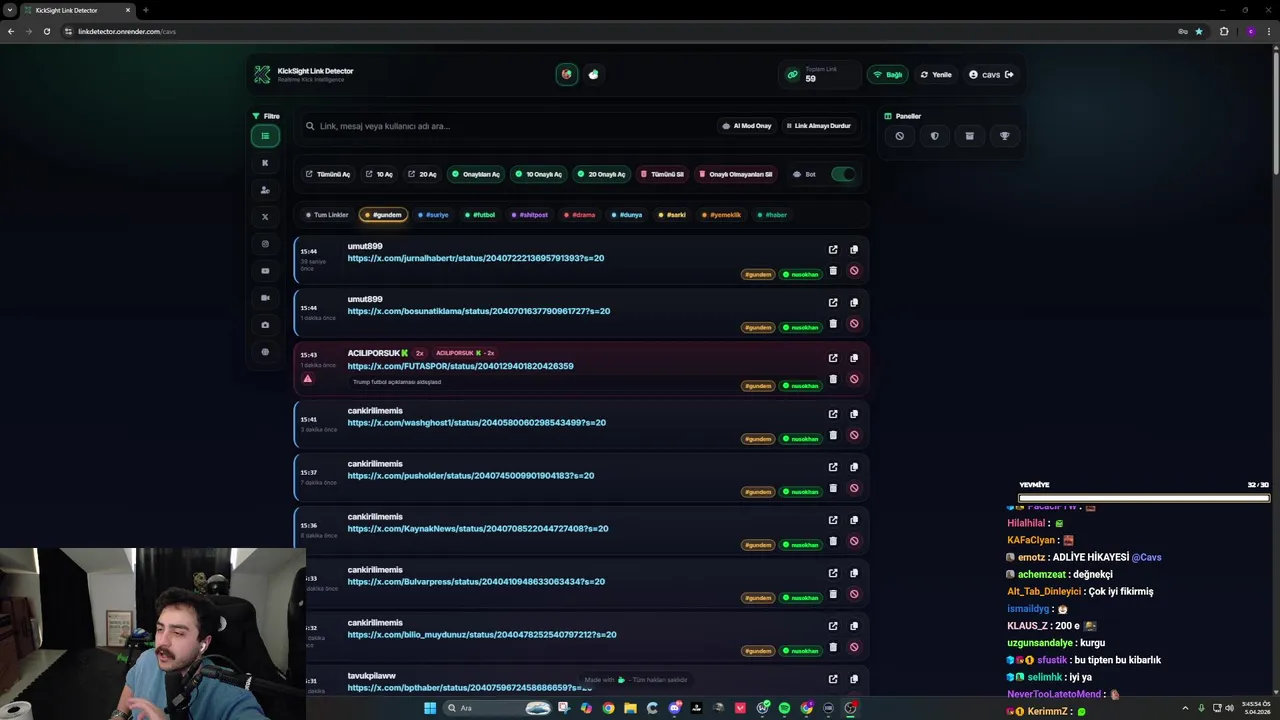
Task: Open the blocked panel icon under Paneller
Action: [x=899, y=136]
